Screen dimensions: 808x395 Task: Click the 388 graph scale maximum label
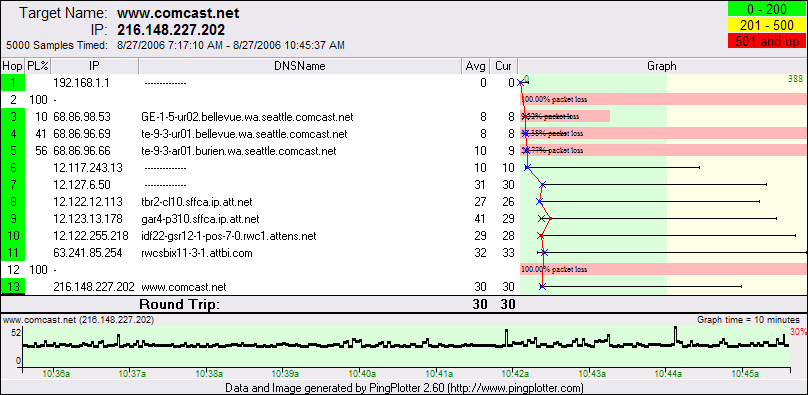click(796, 79)
